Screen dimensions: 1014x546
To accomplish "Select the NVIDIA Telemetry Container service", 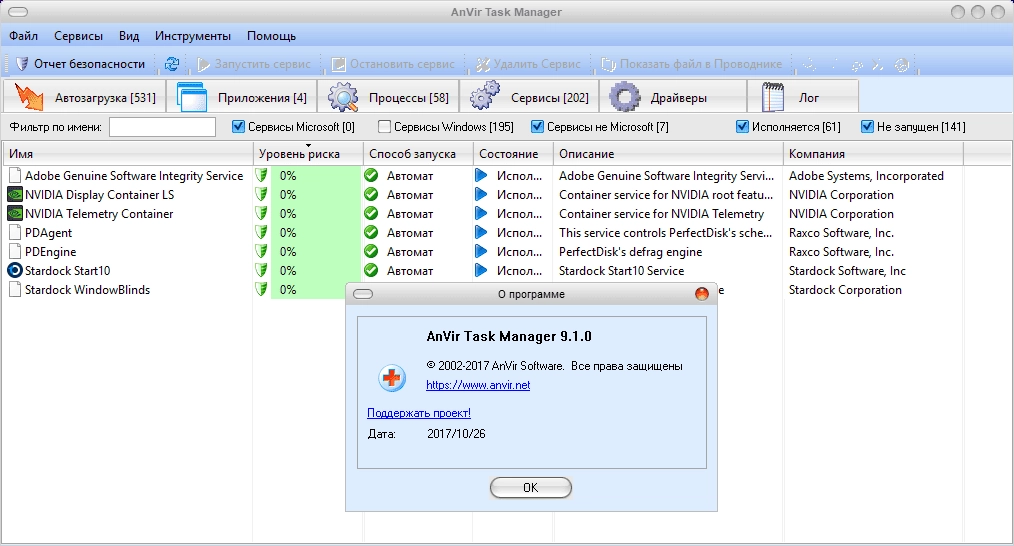I will coord(482,213).
